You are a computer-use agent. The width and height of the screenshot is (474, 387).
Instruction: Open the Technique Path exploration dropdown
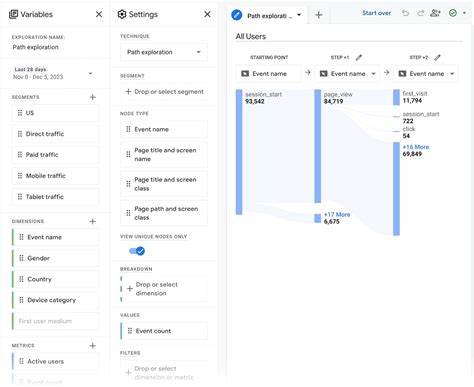[x=164, y=52]
